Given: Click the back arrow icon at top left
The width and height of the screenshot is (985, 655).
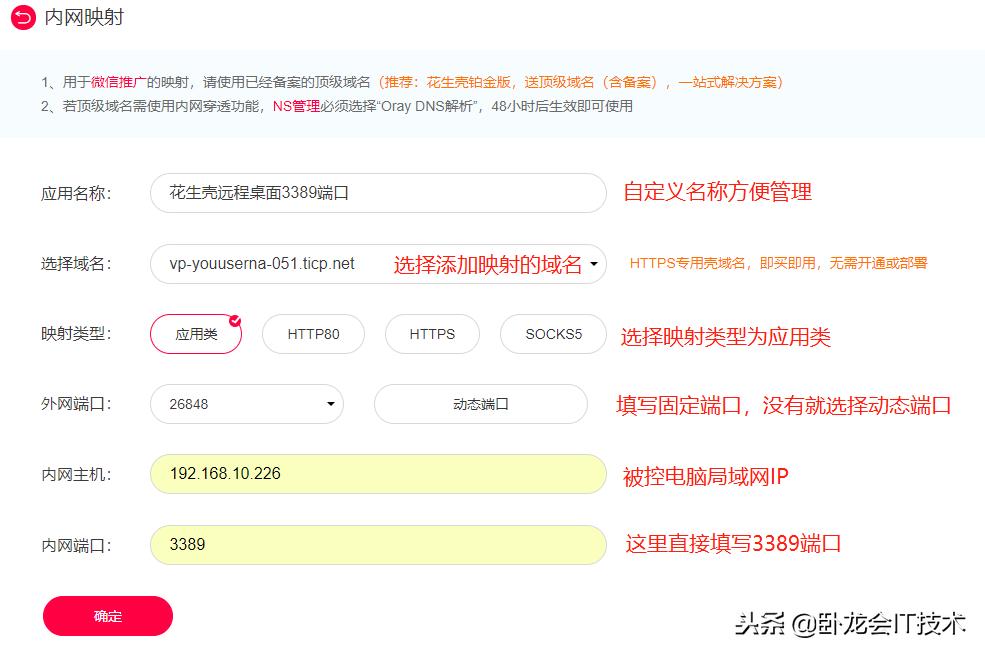Looking at the screenshot, I should click(x=20, y=18).
